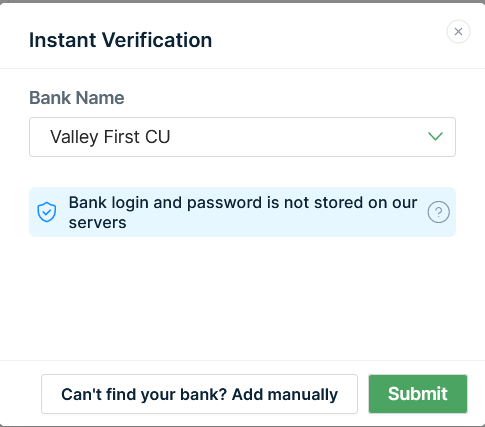Viewport: 485px width, 427px height.
Task: Open the Valley First CU dropdown
Action: point(242,137)
